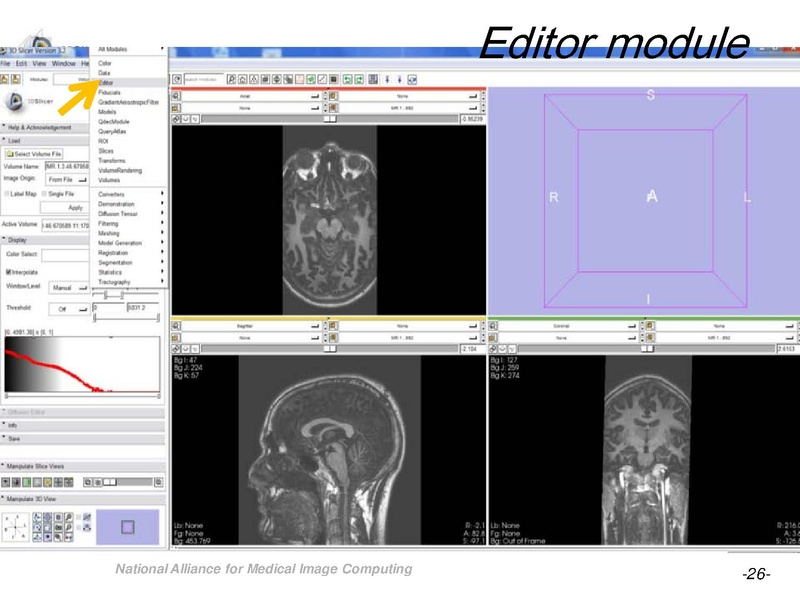This screenshot has width=800, height=600.
Task: Click the search magnifier toolbar icon
Action: (231, 79)
